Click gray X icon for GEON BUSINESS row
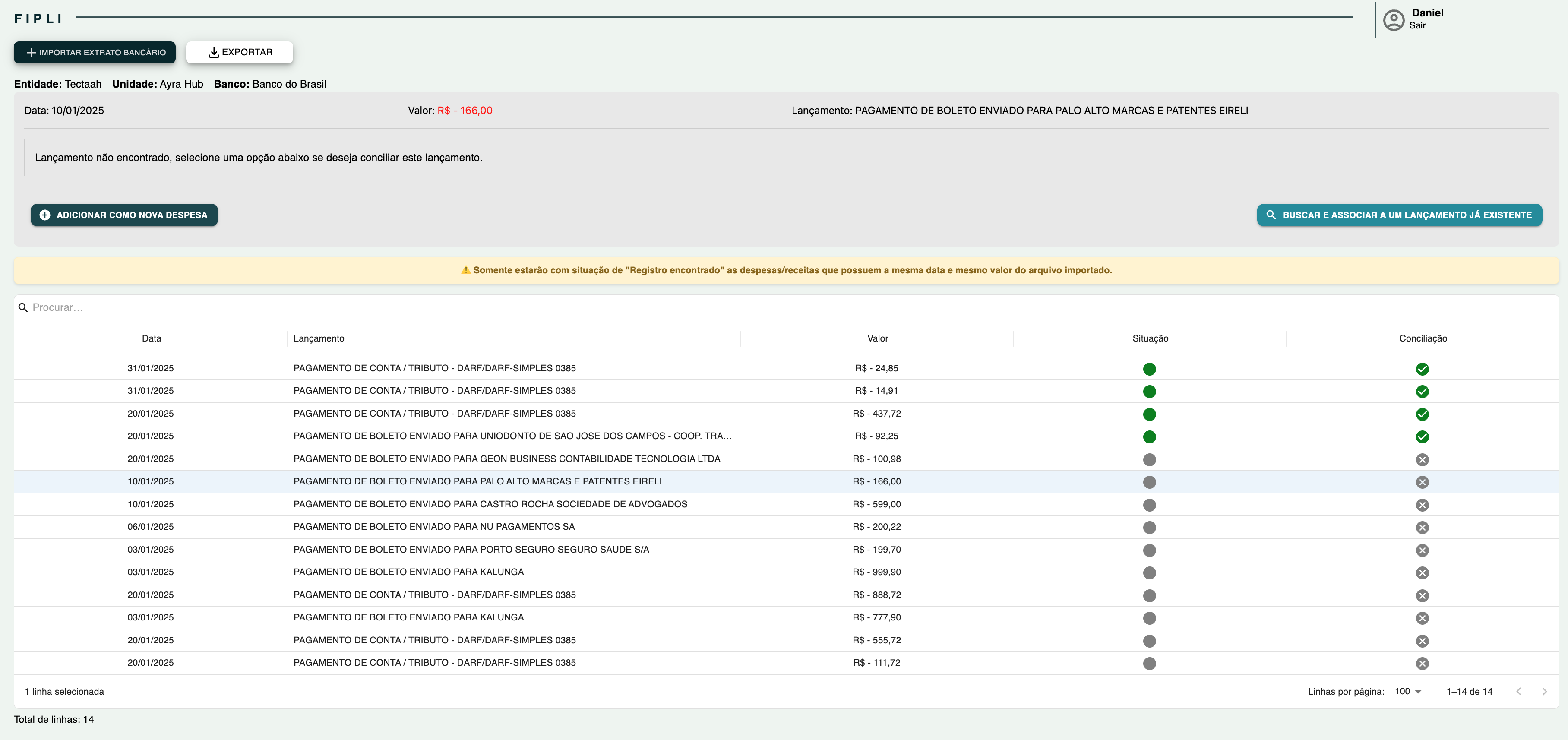This screenshot has height=740, width=1568. (1422, 459)
